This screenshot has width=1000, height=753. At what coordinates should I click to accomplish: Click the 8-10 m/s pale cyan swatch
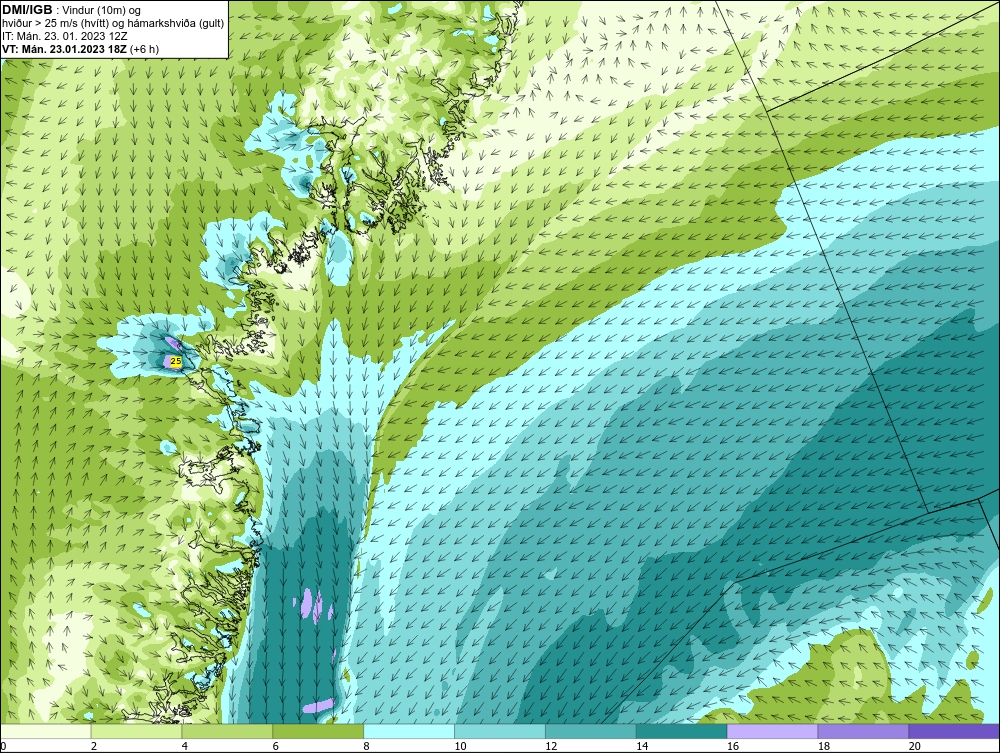pyautogui.click(x=409, y=731)
